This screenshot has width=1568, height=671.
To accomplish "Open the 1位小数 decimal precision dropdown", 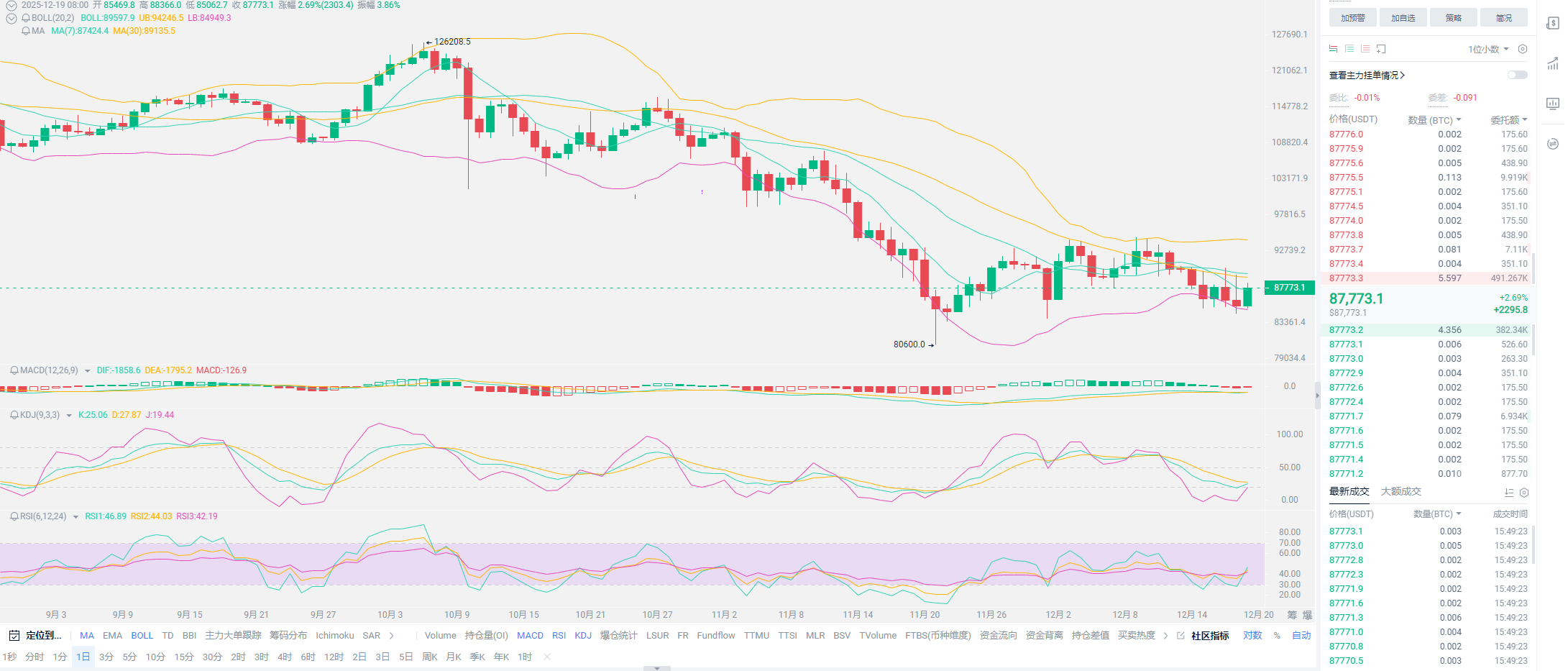I will pyautogui.click(x=1488, y=49).
